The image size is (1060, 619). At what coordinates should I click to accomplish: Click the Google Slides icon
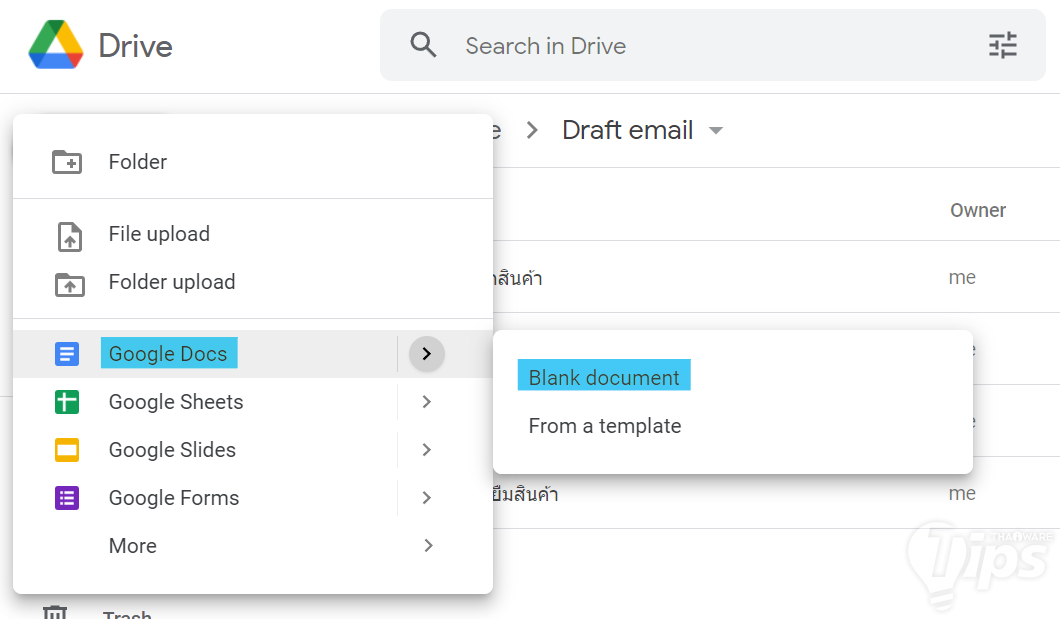coord(67,450)
